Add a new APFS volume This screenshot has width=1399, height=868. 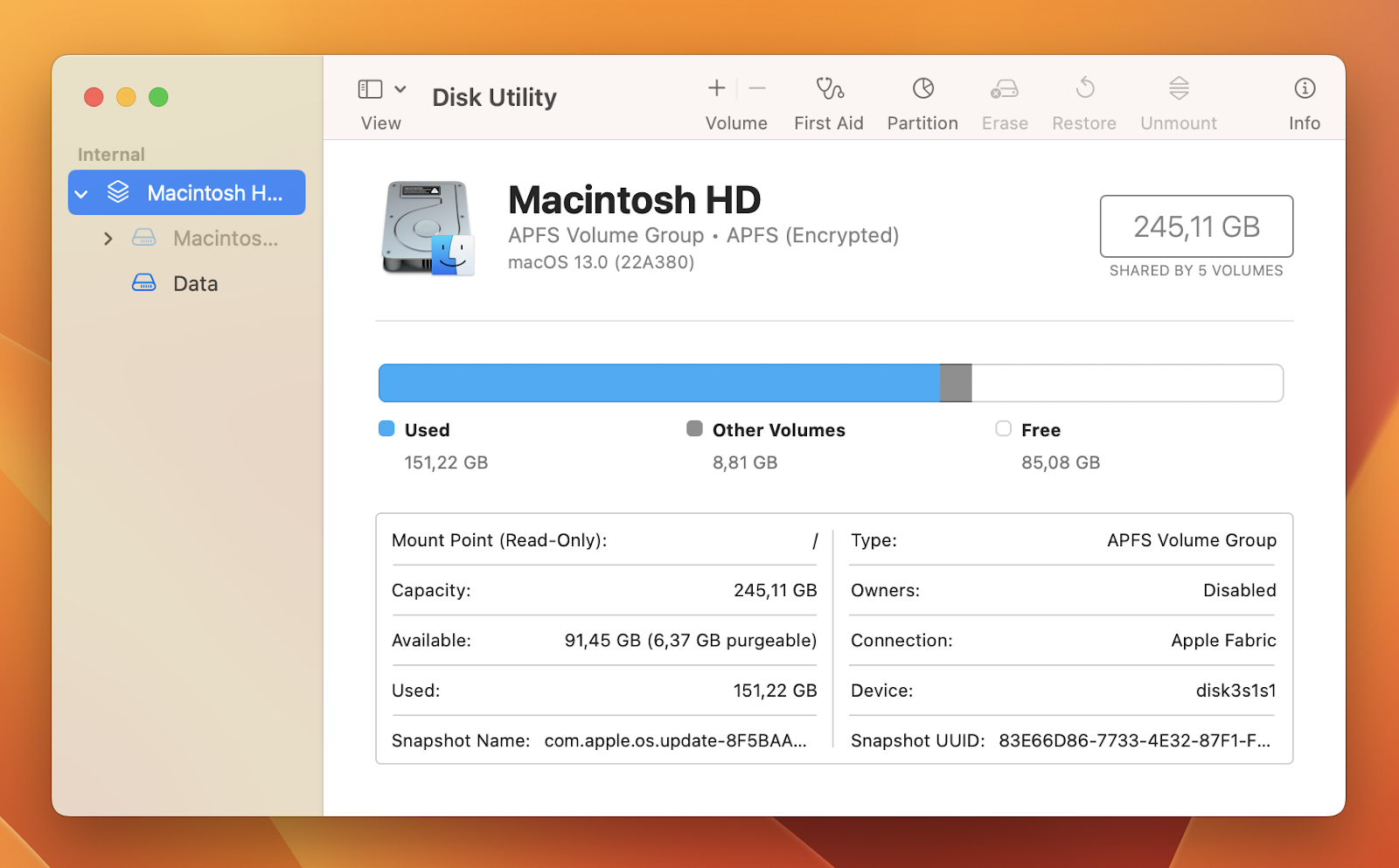click(715, 88)
